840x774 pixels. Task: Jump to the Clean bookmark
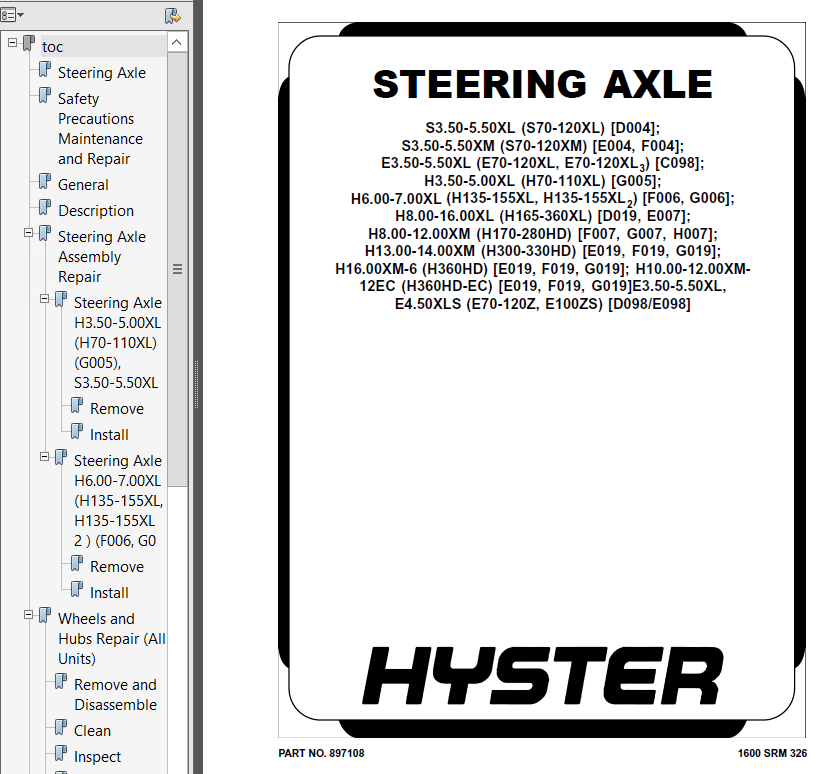point(92,731)
